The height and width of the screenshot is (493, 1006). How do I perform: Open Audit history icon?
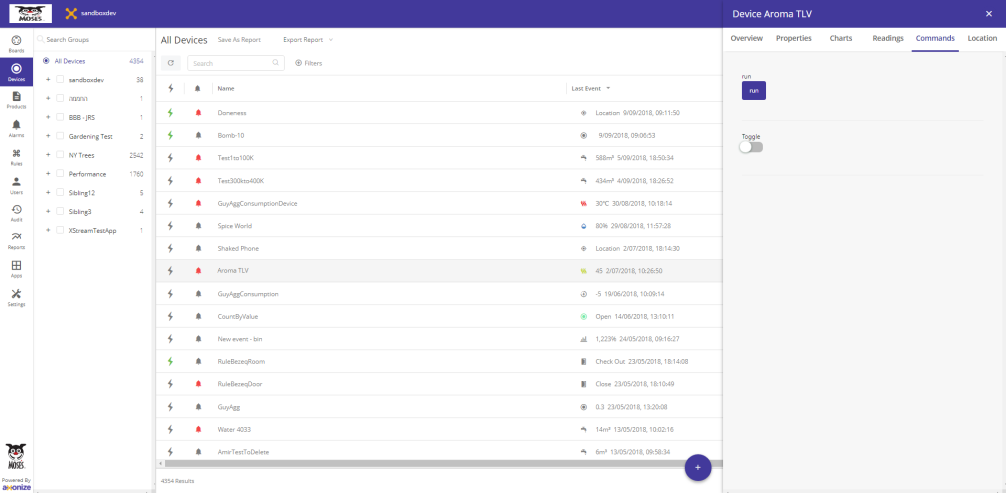point(16,212)
